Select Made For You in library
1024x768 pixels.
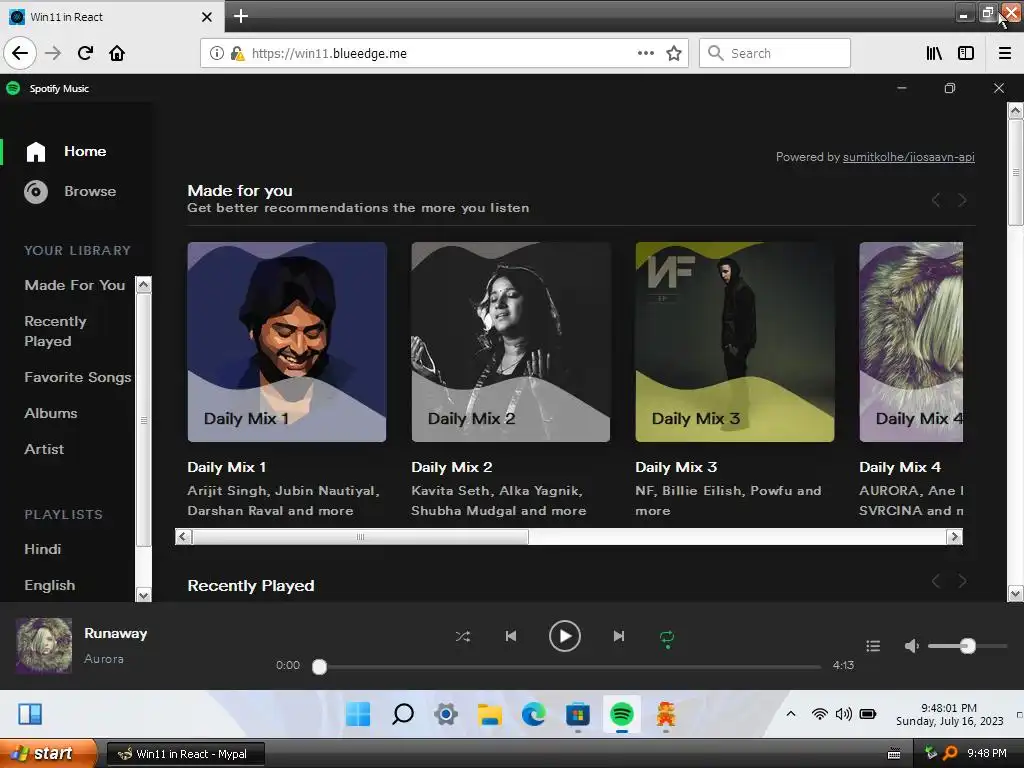[74, 285]
